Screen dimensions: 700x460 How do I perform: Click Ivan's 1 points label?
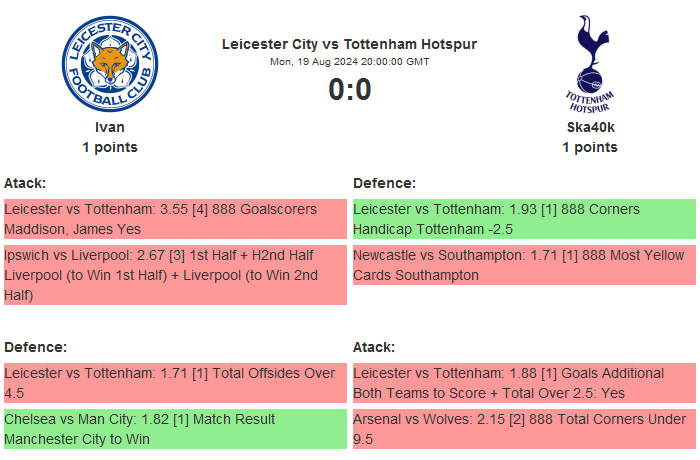click(109, 147)
